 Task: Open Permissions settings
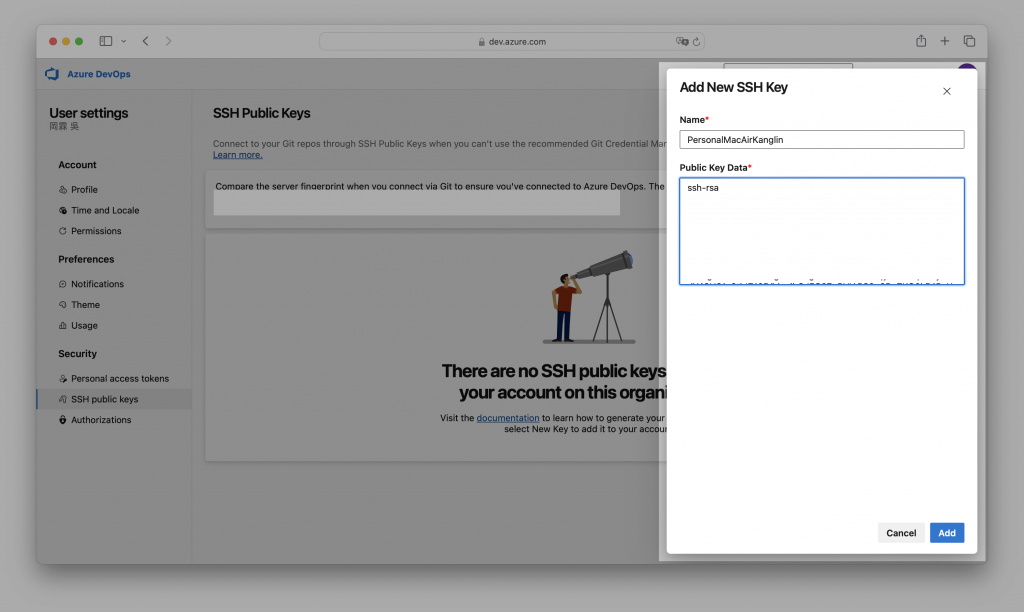pos(96,231)
